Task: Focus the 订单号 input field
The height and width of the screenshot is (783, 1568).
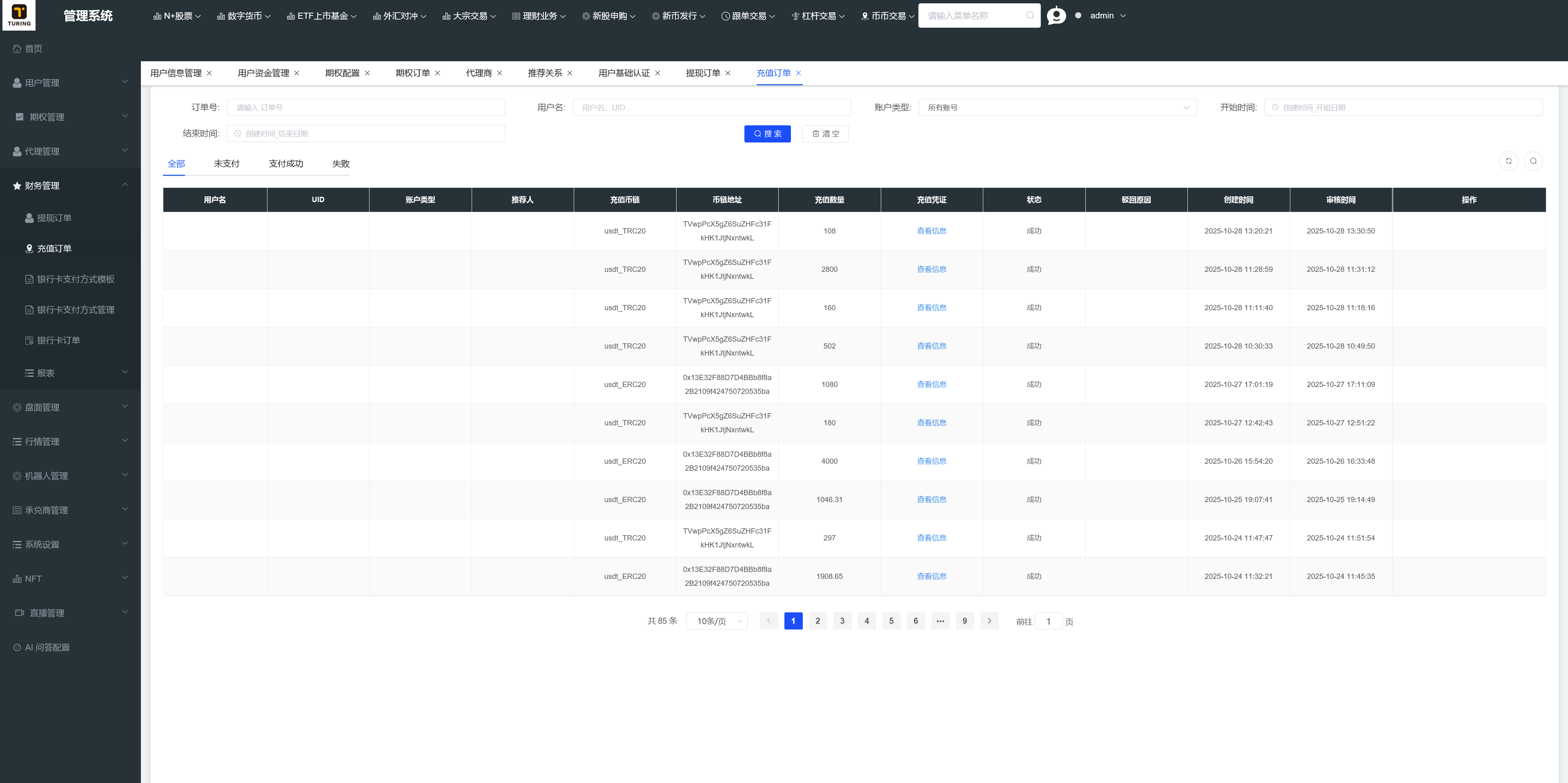Action: [366, 108]
